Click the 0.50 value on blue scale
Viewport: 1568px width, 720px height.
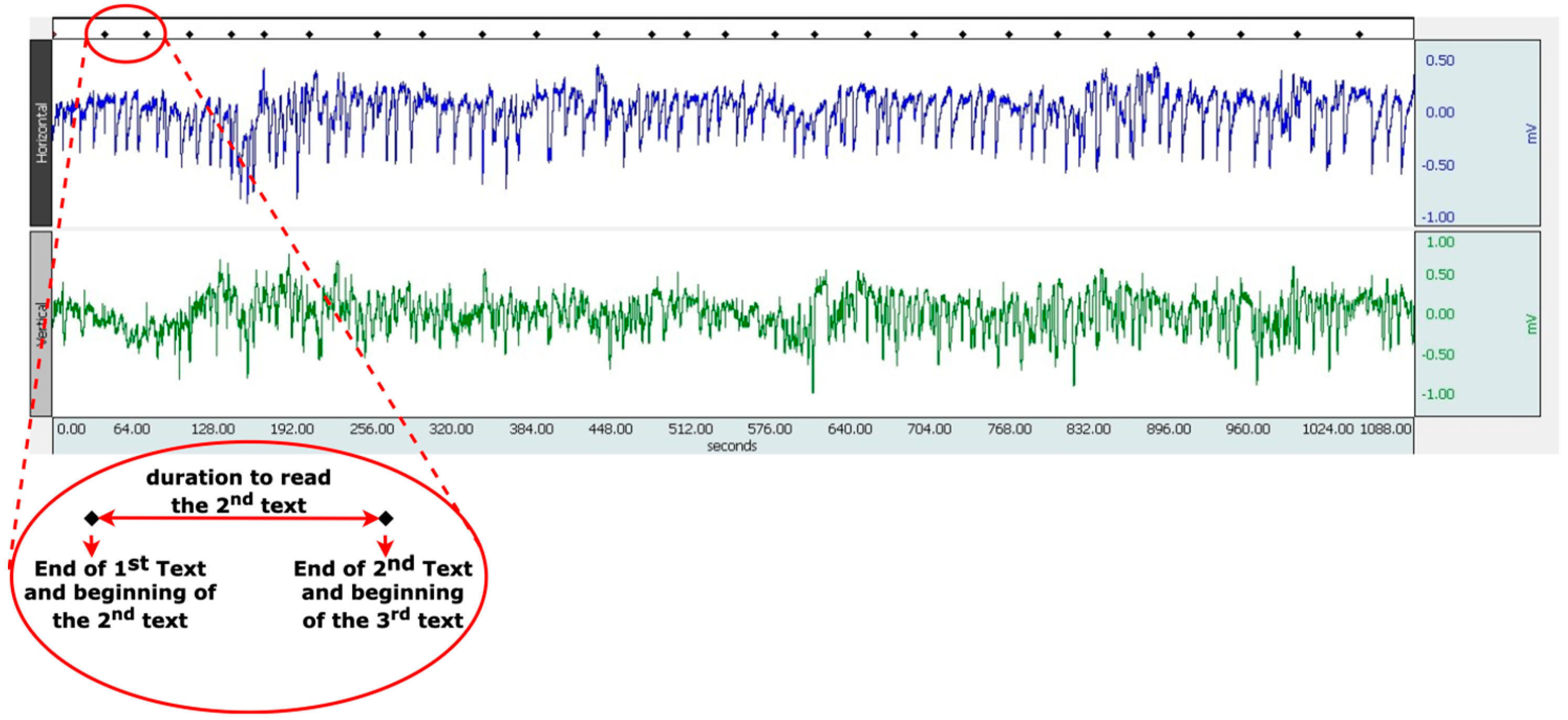pyautogui.click(x=1439, y=60)
